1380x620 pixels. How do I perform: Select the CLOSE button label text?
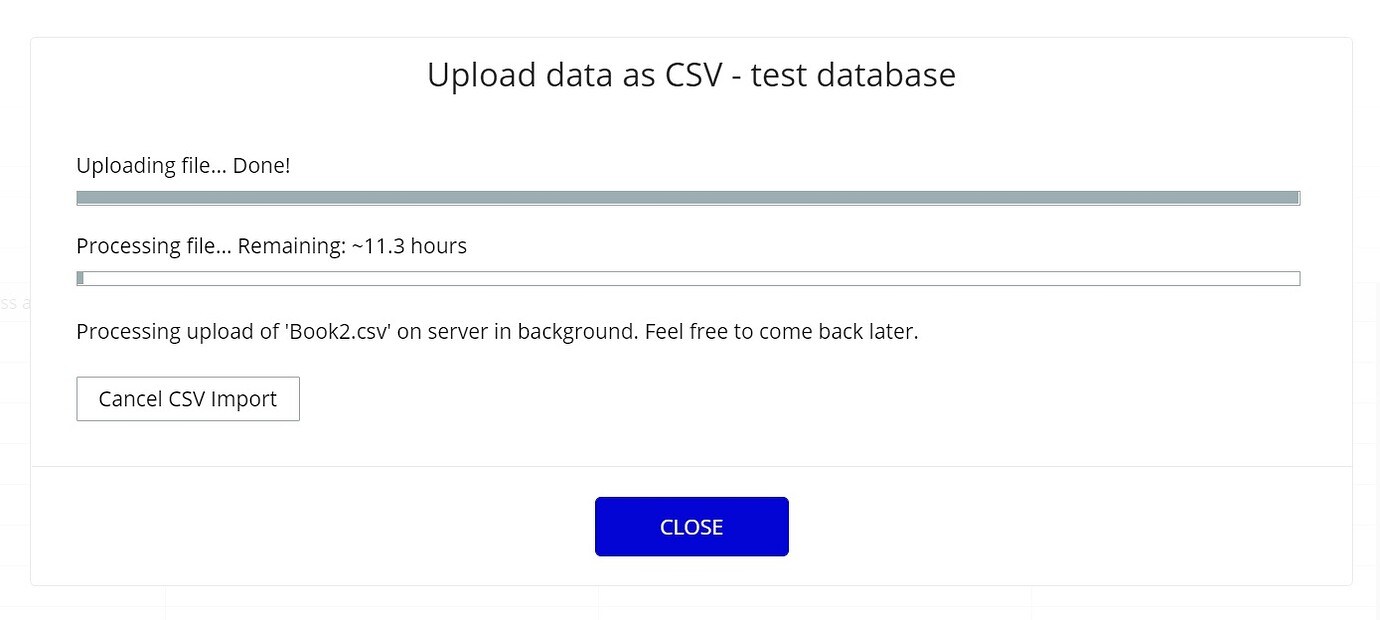692,527
